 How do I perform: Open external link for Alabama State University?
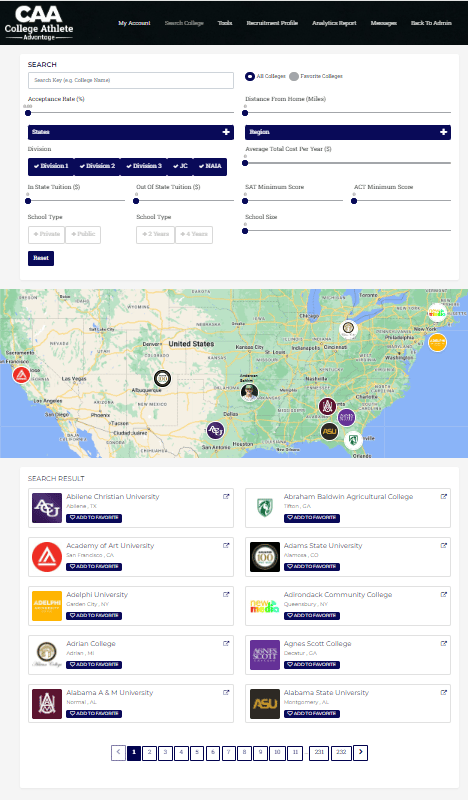444,692
